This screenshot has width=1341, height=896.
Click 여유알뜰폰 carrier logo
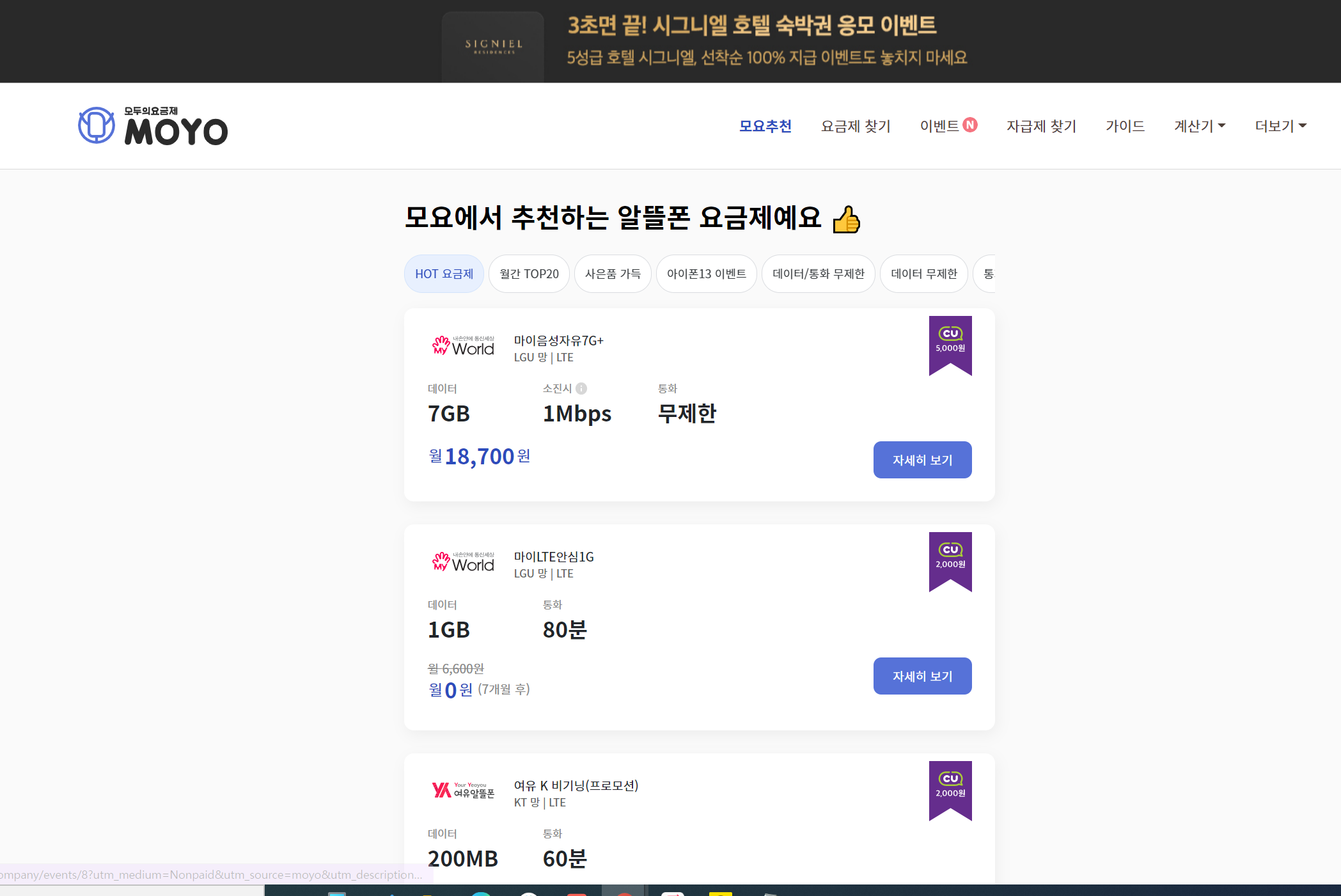tap(463, 790)
